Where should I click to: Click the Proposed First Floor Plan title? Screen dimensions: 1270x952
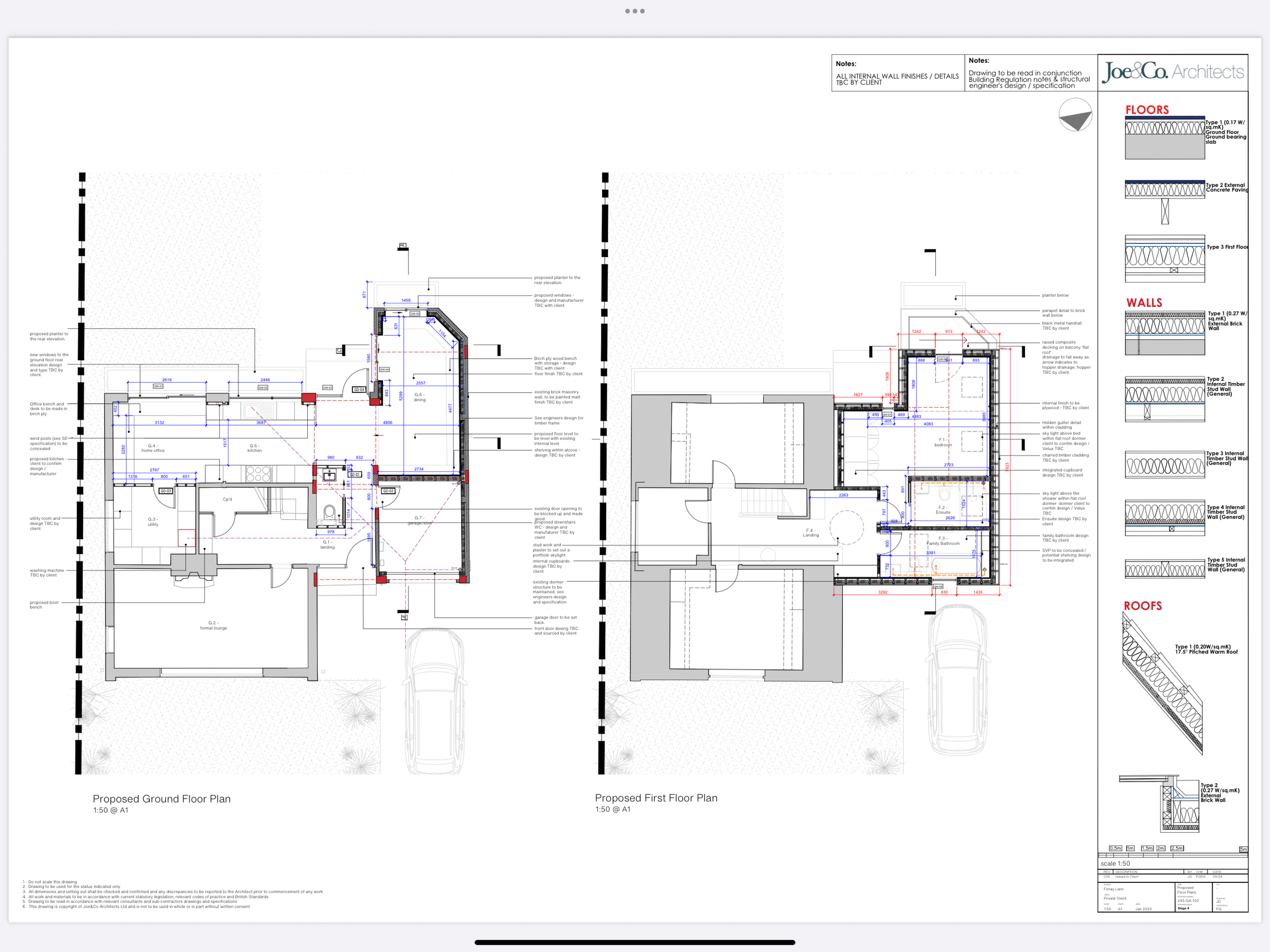656,798
